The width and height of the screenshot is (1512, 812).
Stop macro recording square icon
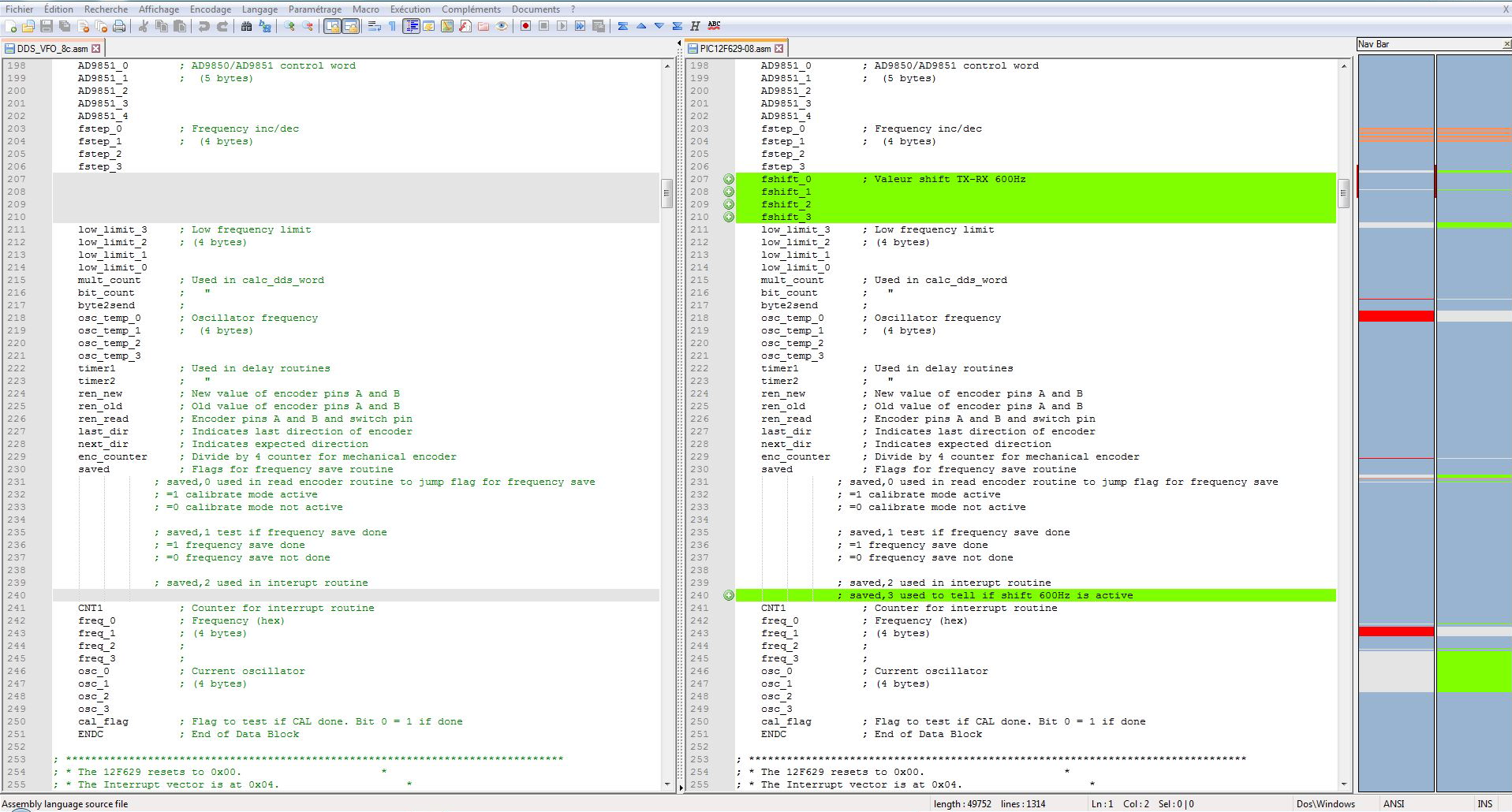543,26
